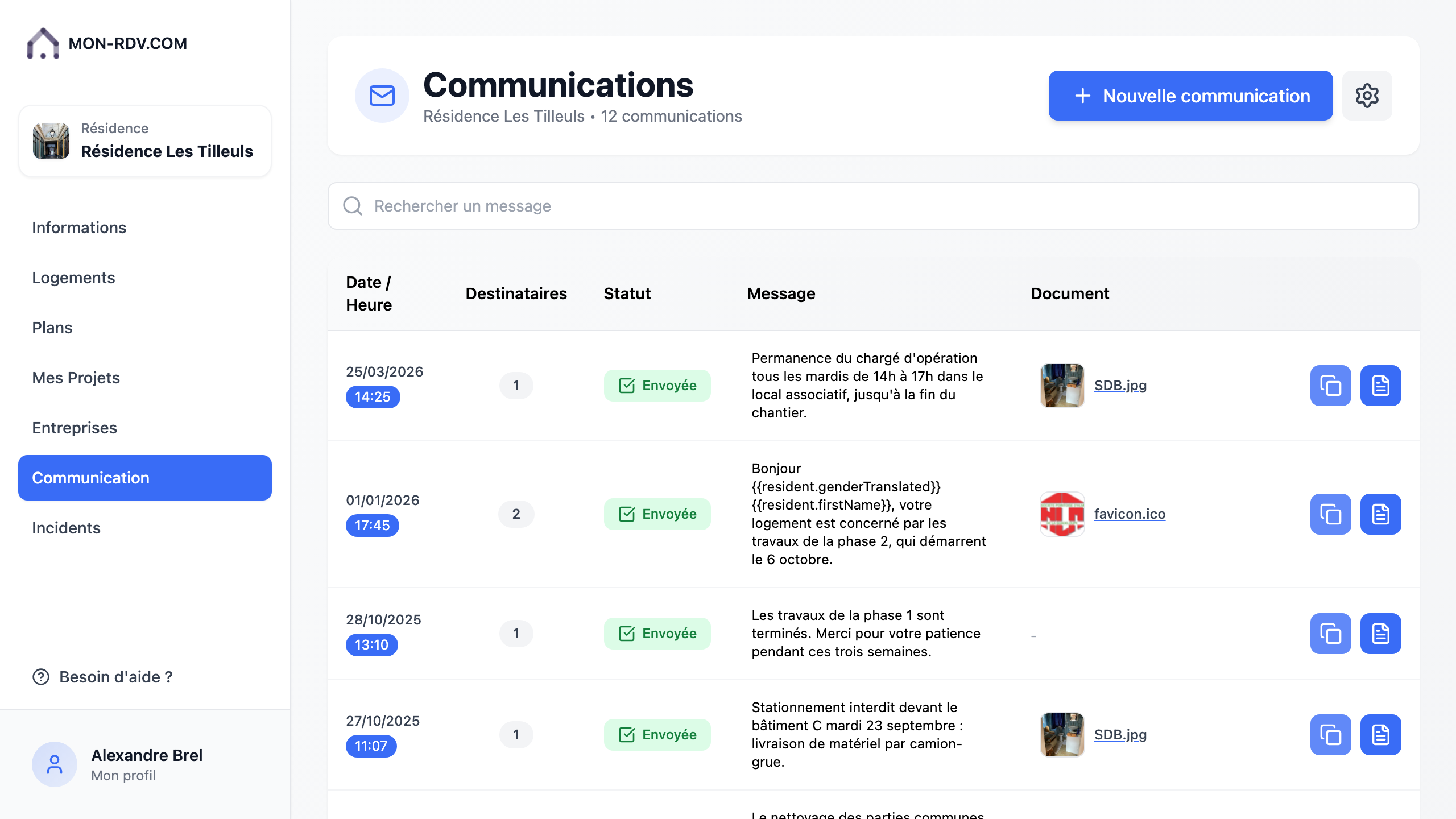Duplicate the 25/03/2026 communication
Viewport: 1456px width, 819px height.
click(x=1330, y=386)
